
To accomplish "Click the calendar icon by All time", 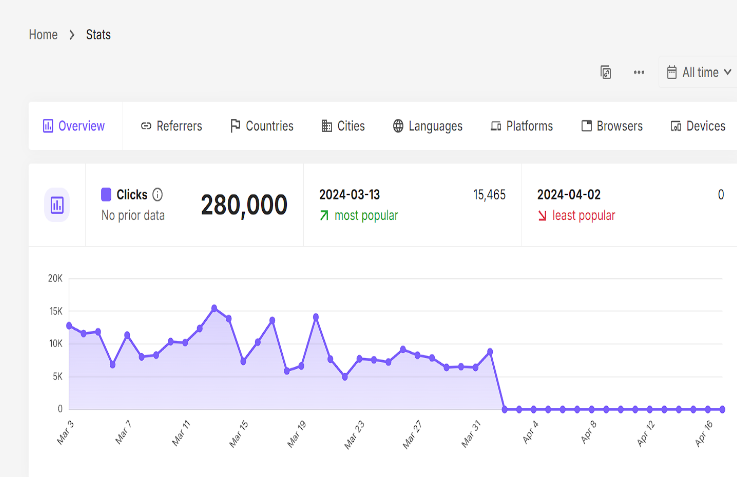I will click(672, 72).
